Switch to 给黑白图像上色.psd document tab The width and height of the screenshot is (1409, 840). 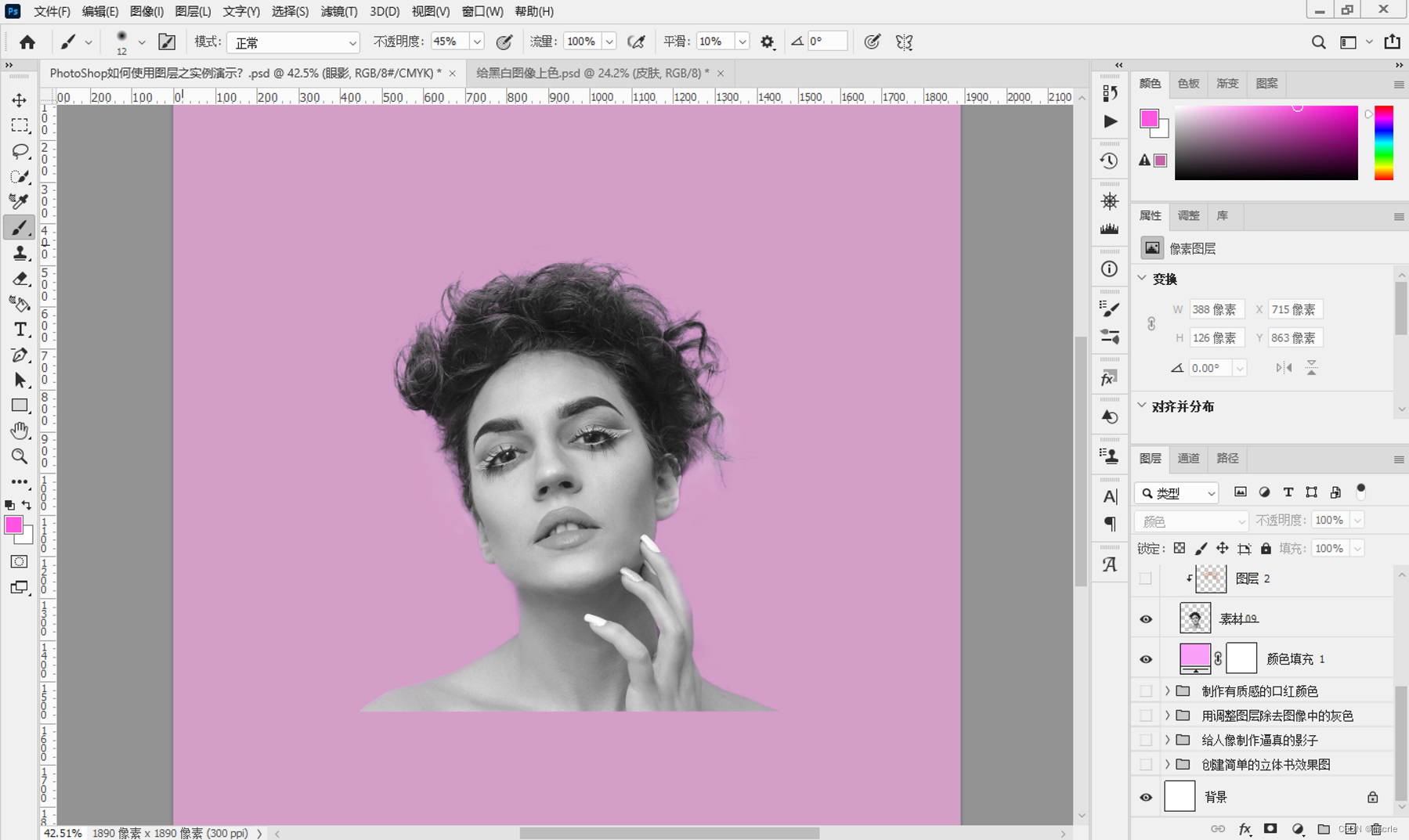click(x=592, y=73)
